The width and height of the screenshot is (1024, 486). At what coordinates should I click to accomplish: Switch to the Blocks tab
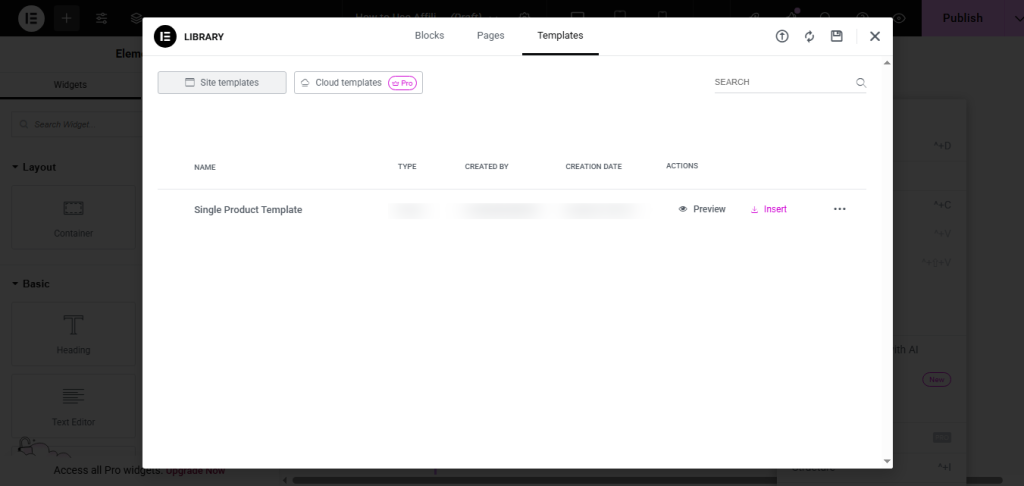[x=429, y=36]
